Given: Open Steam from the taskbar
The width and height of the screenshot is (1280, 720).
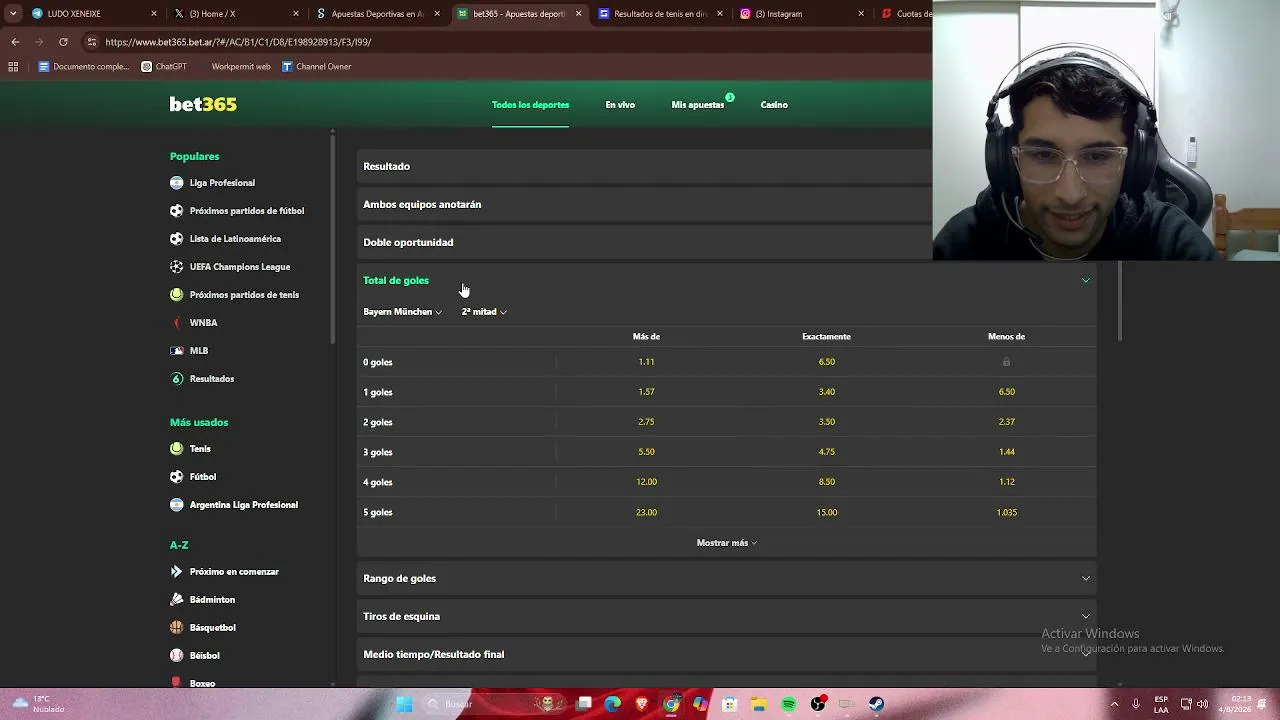Looking at the screenshot, I should pos(876,704).
